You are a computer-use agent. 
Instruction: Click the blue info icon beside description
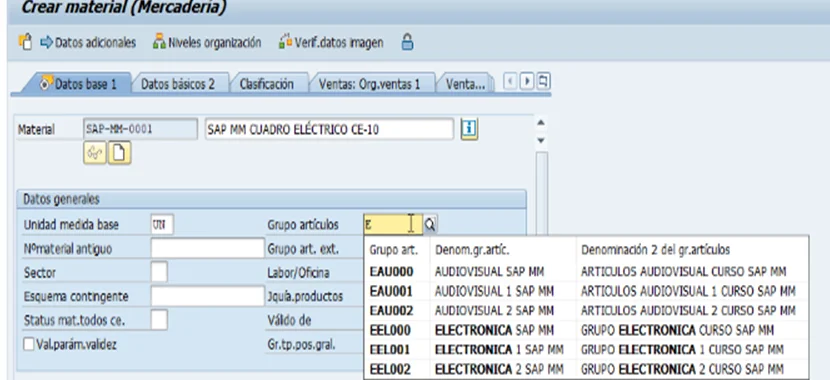pos(470,129)
